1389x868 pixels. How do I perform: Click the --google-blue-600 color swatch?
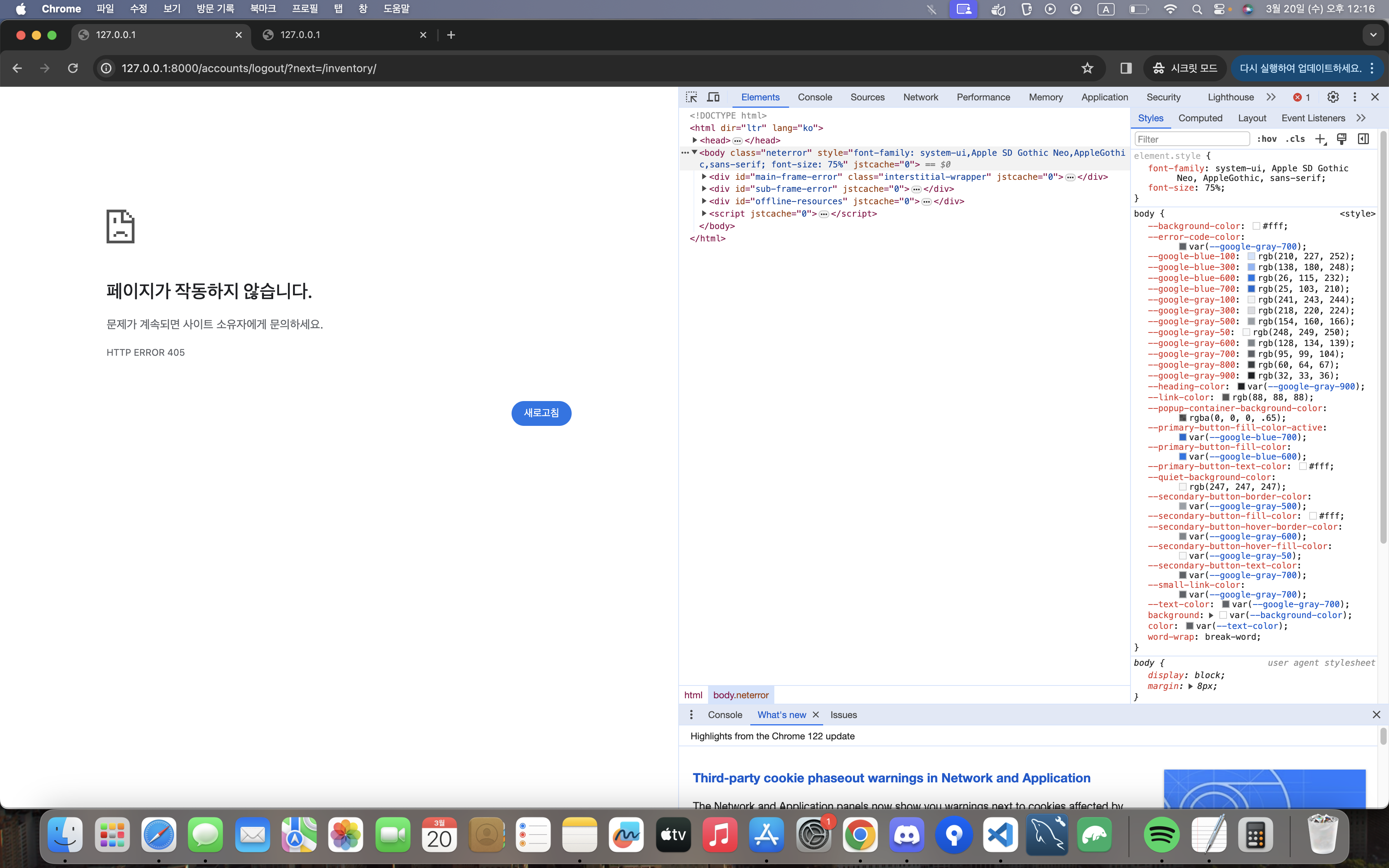tap(1251, 278)
